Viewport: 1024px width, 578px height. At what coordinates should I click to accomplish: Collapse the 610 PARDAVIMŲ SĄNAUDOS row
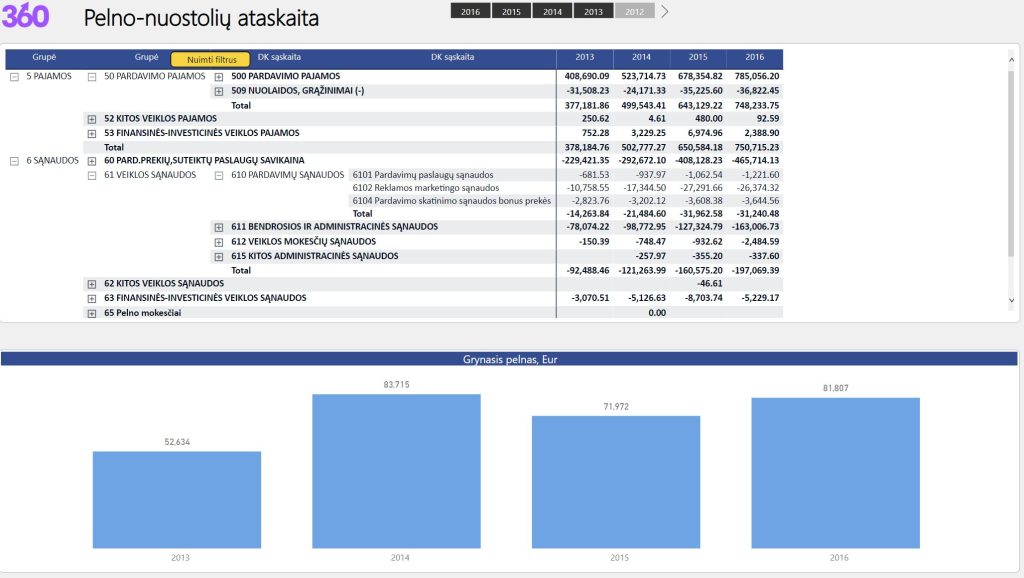coord(218,175)
